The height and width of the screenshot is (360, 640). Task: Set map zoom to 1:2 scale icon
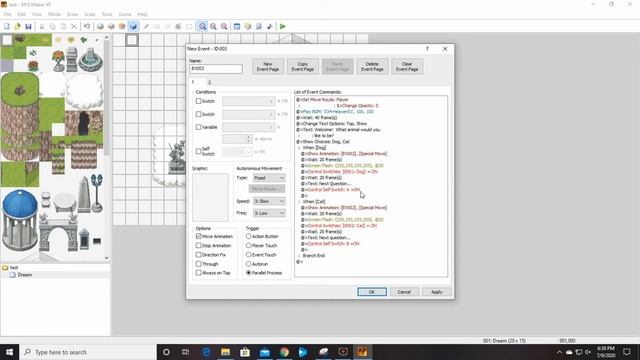(213, 27)
